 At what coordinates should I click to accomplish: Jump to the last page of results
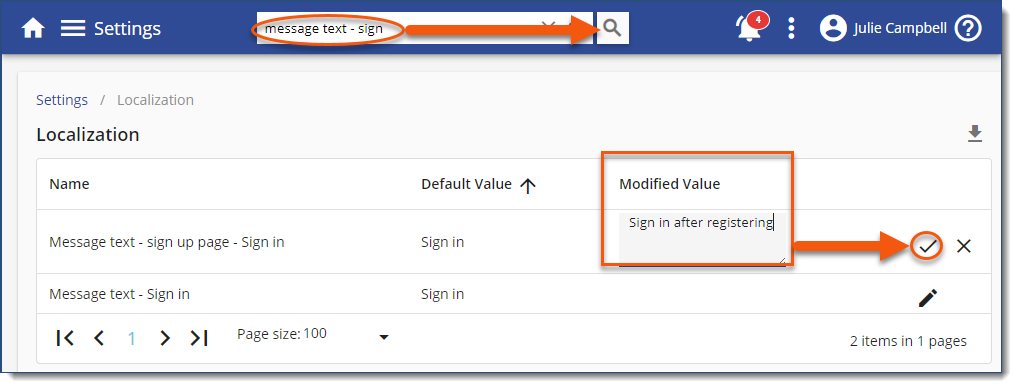[x=198, y=338]
